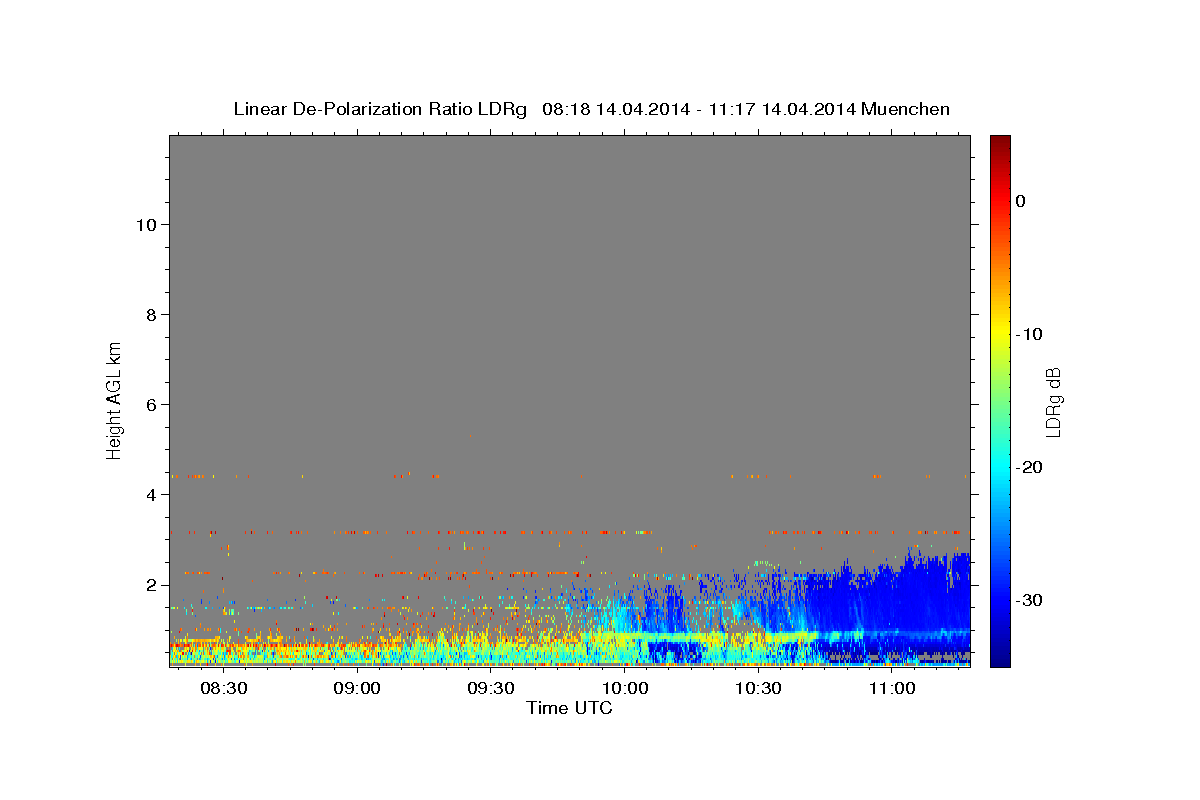Click the colorbar value label 0
This screenshot has height=800, width=1200.
[1021, 201]
